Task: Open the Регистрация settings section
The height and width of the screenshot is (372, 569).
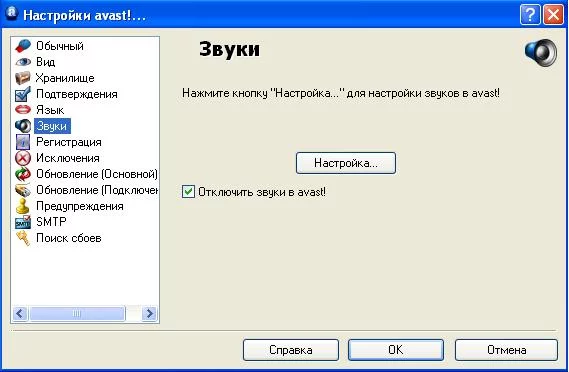Action: 69,142
